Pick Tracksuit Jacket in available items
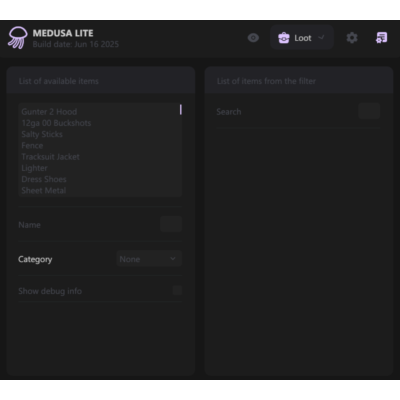This screenshot has height=400, width=400. (50, 157)
